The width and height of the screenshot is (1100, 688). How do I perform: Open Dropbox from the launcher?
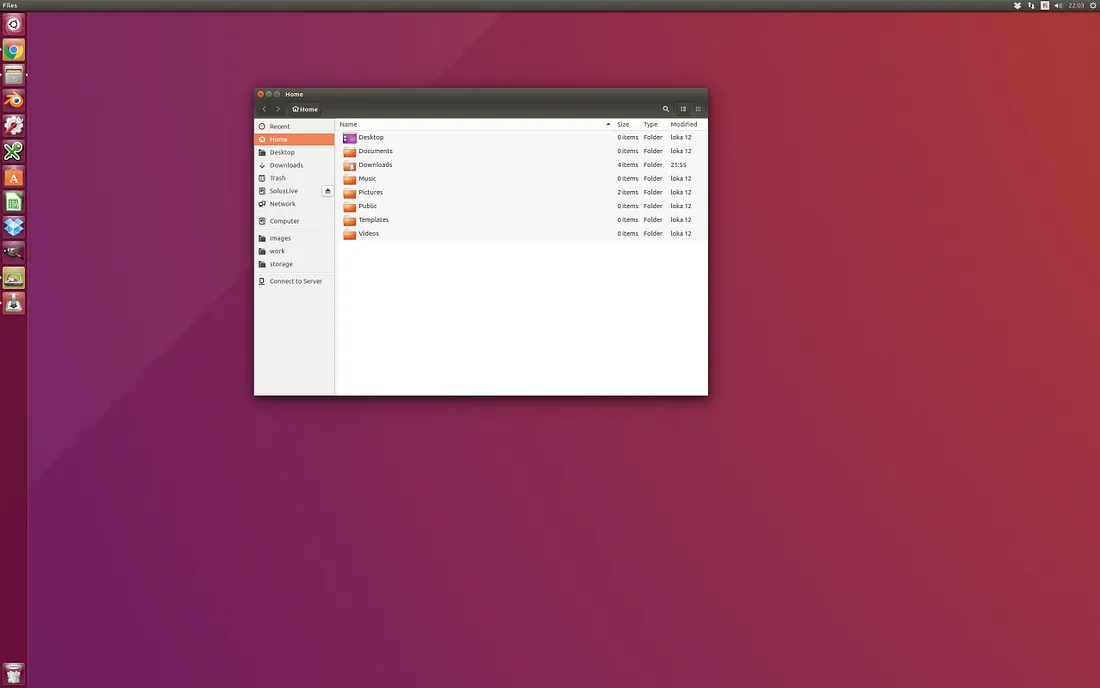[13, 227]
